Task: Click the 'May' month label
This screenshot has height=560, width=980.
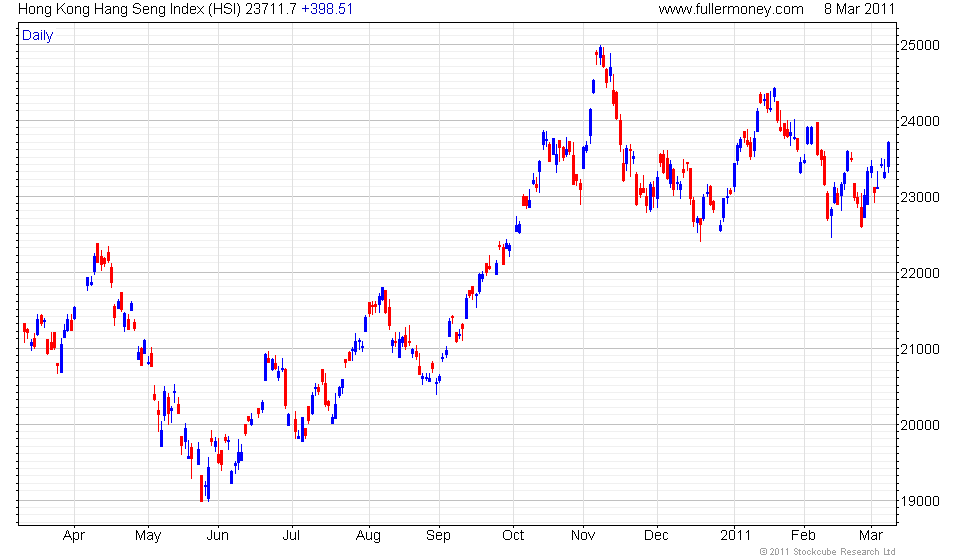Action: (148, 536)
